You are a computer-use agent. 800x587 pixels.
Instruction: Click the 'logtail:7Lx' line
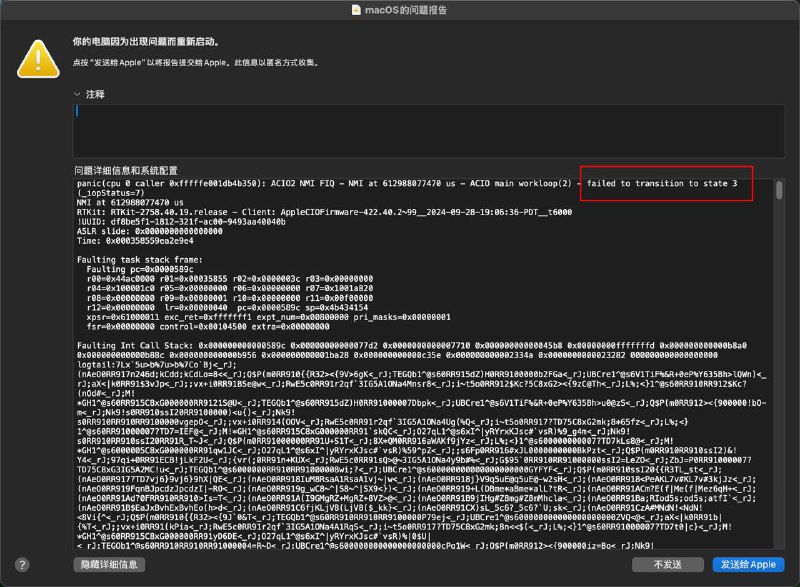(x=157, y=365)
